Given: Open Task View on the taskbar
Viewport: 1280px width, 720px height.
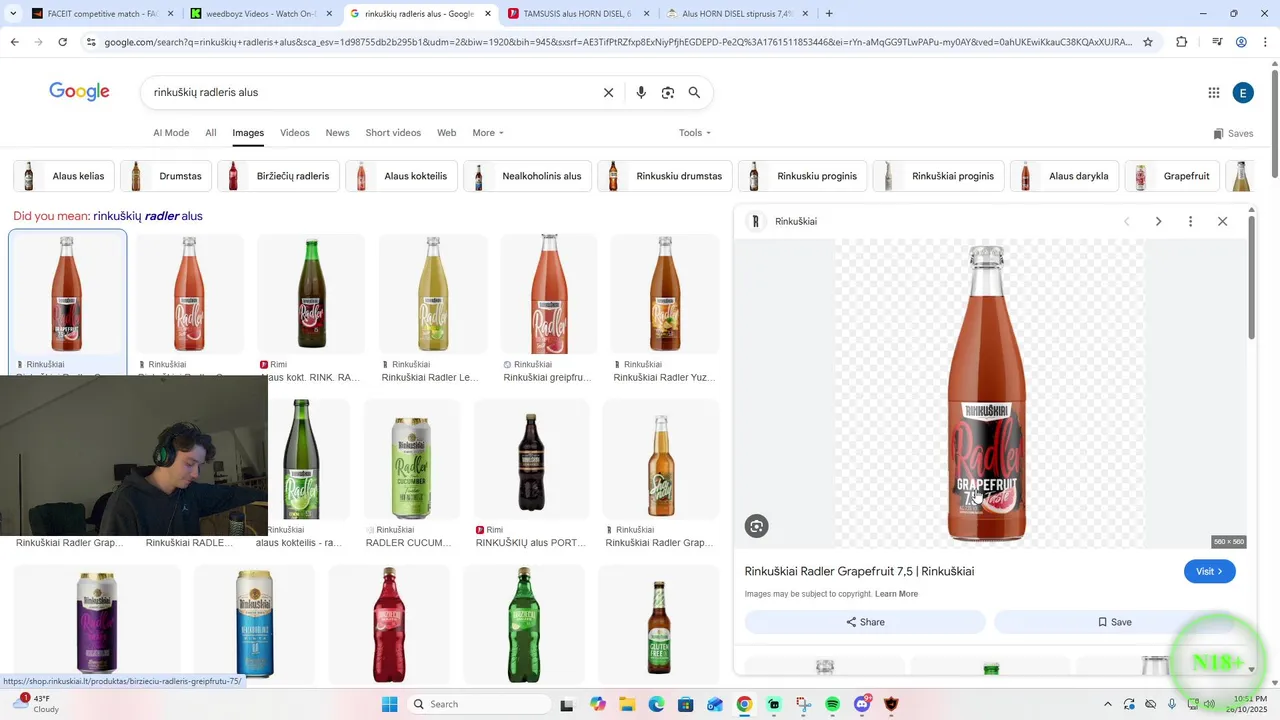Looking at the screenshot, I should [567, 704].
